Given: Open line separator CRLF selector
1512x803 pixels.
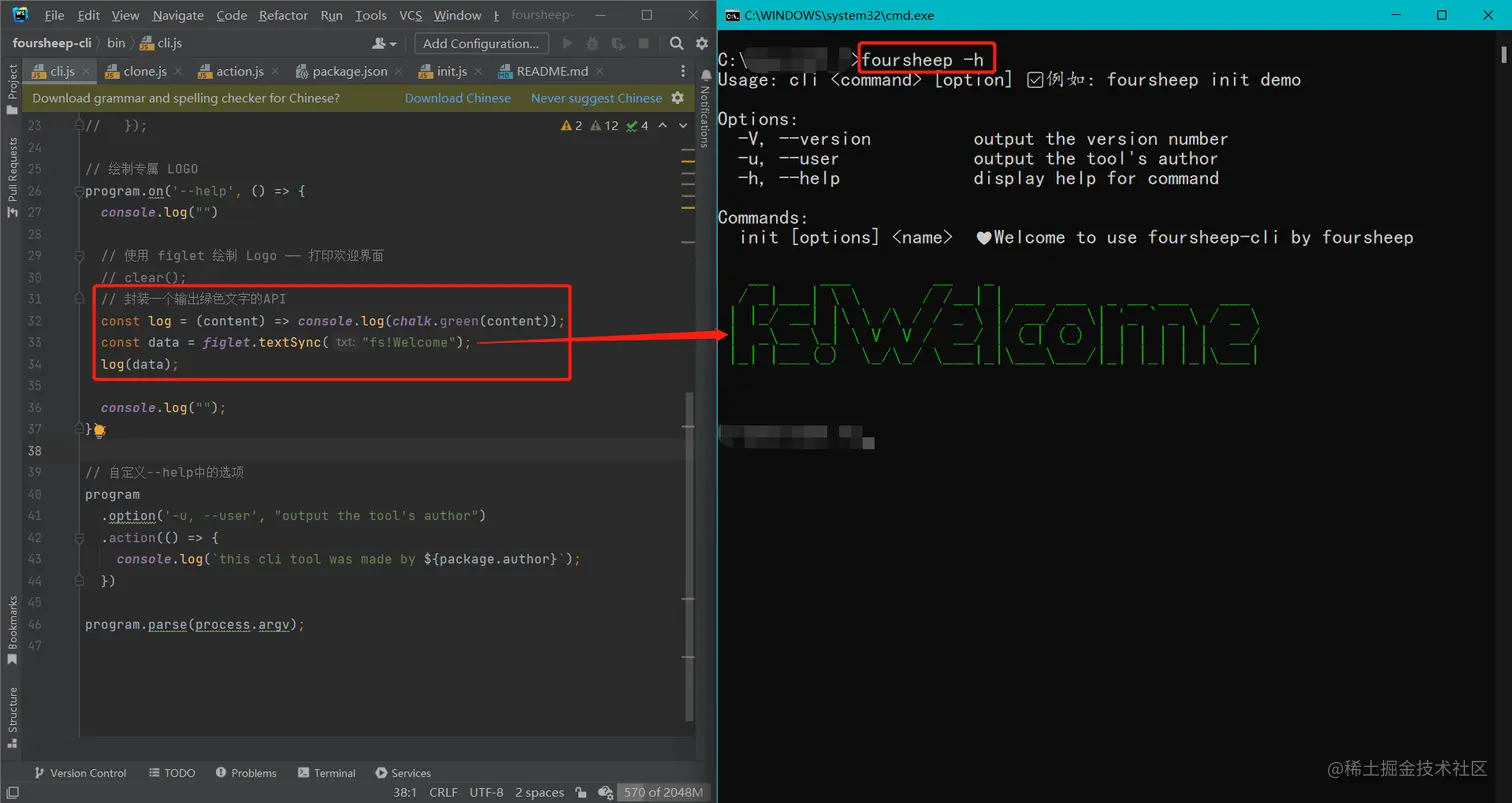Looking at the screenshot, I should click(443, 792).
